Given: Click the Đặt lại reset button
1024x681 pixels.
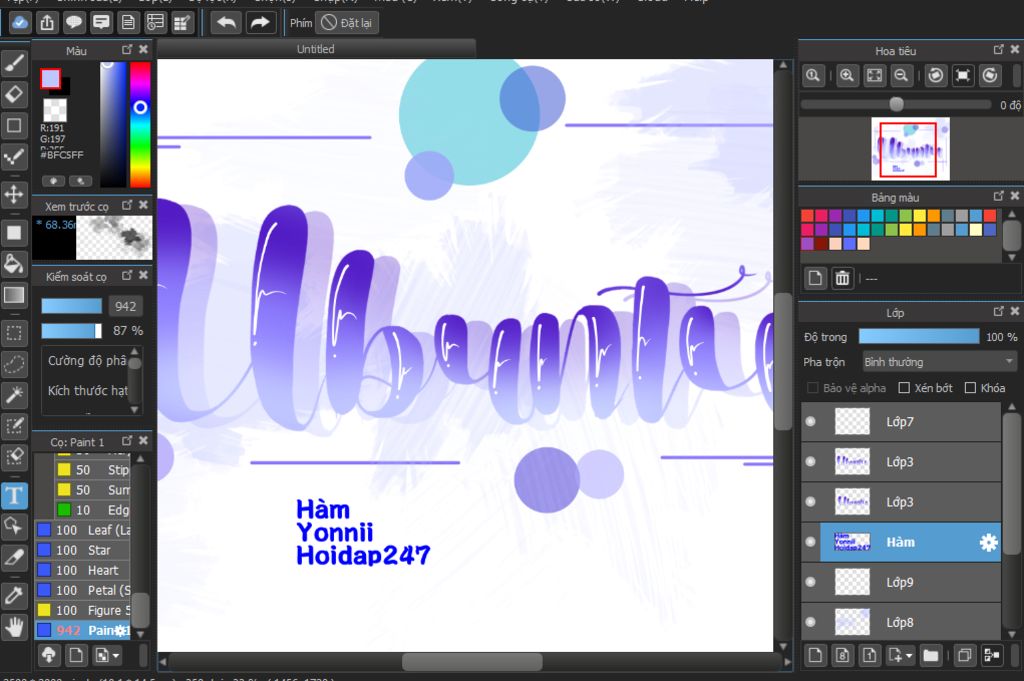Looking at the screenshot, I should [x=347, y=23].
